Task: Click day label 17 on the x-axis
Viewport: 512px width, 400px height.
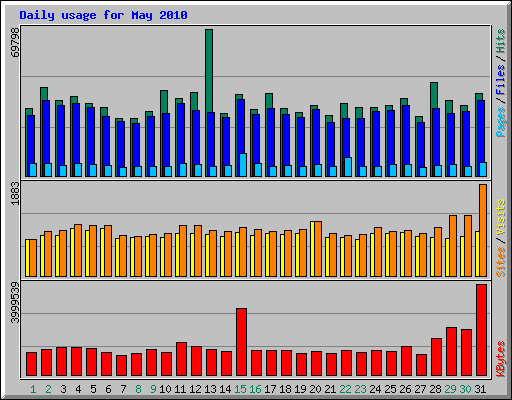Action: point(270,389)
